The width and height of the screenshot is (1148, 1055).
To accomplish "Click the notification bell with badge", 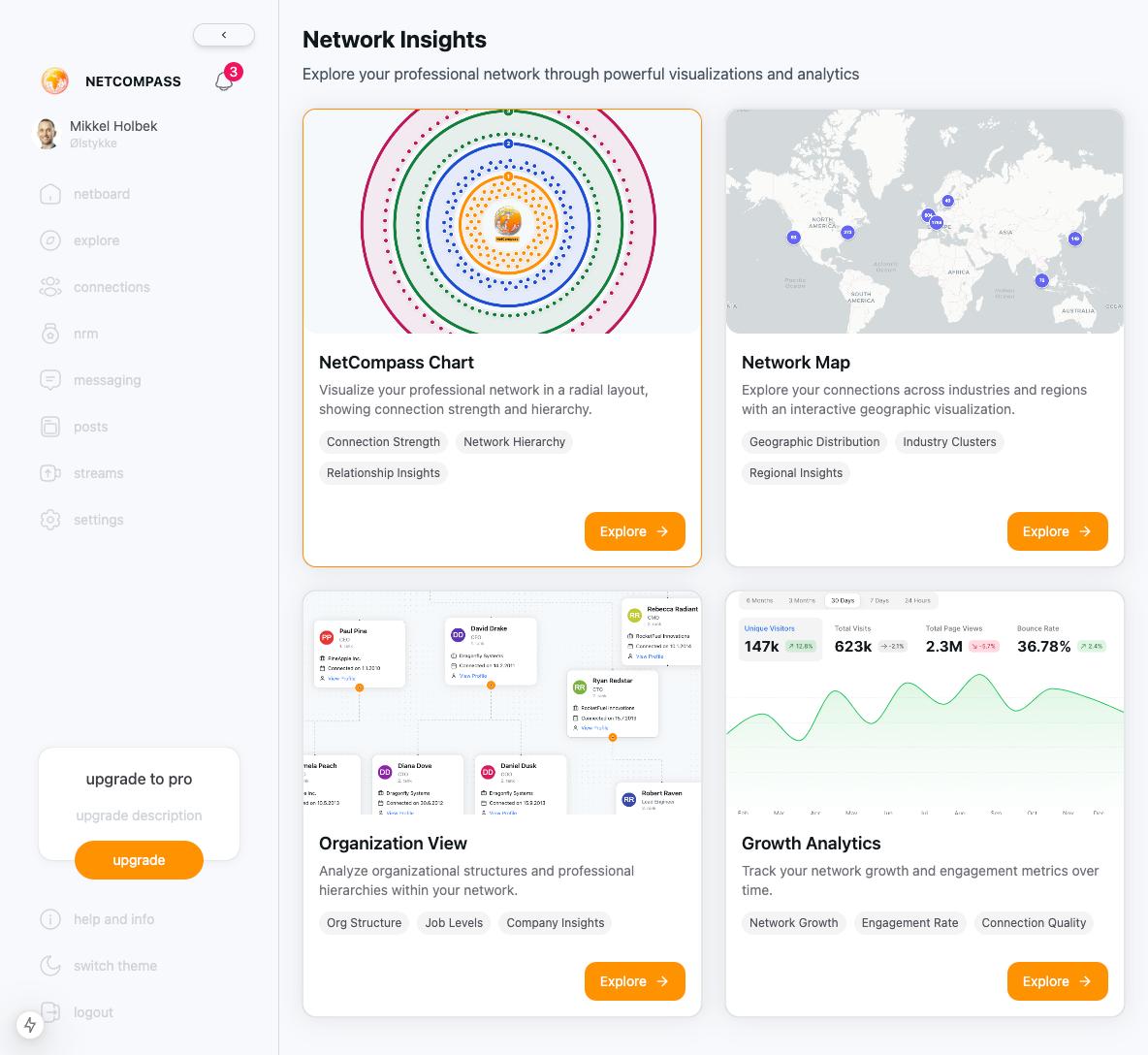I will 224,80.
